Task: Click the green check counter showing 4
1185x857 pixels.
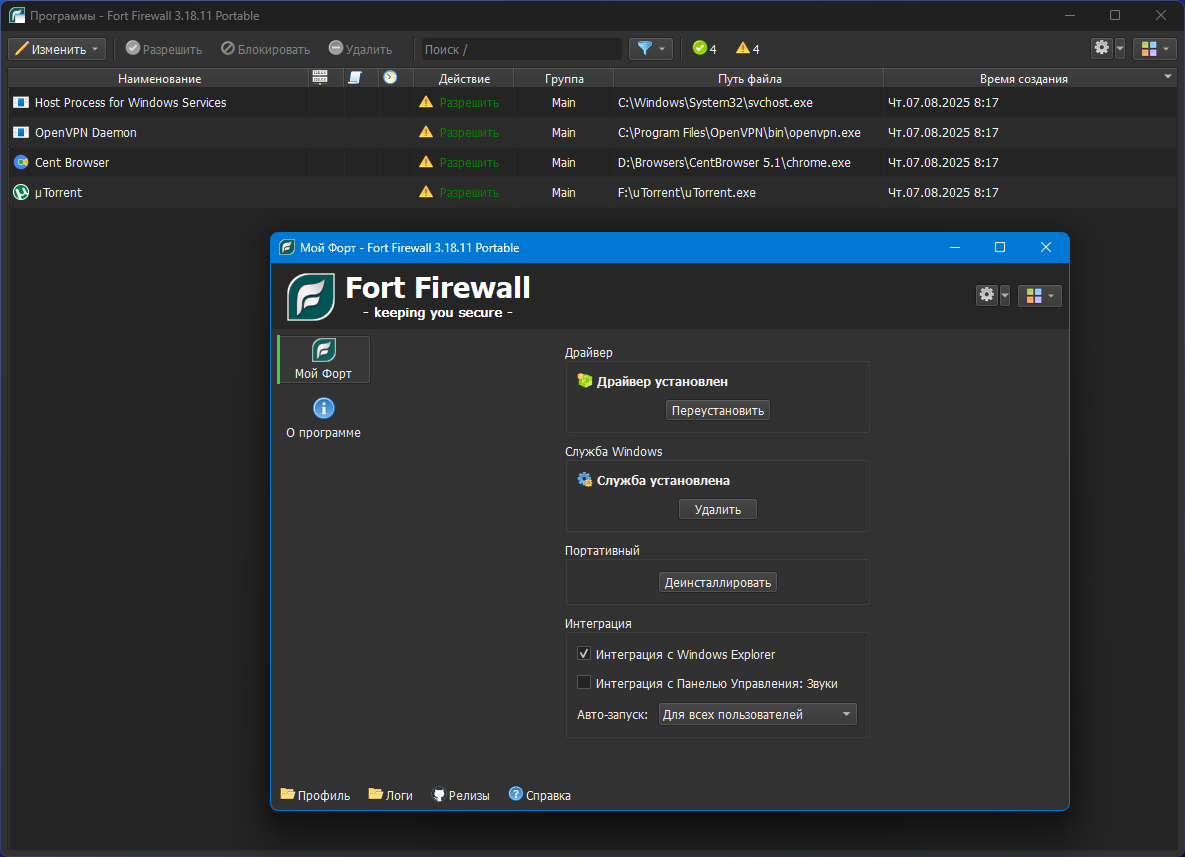Action: [x=704, y=49]
